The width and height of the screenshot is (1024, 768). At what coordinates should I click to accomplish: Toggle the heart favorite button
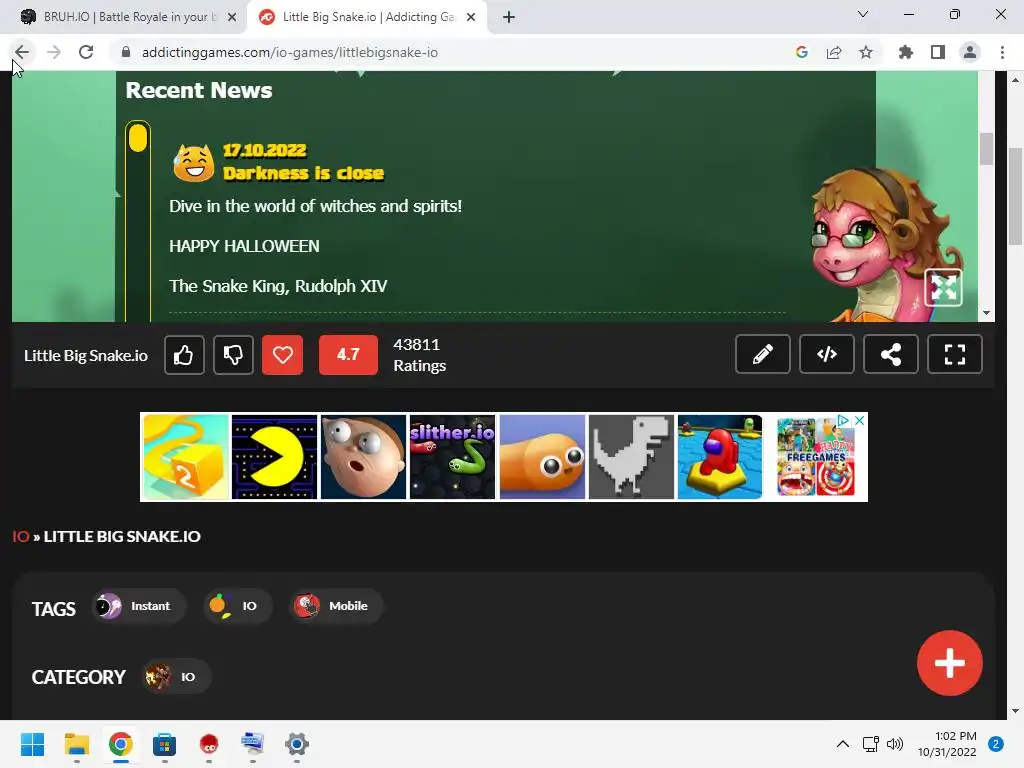(x=282, y=355)
